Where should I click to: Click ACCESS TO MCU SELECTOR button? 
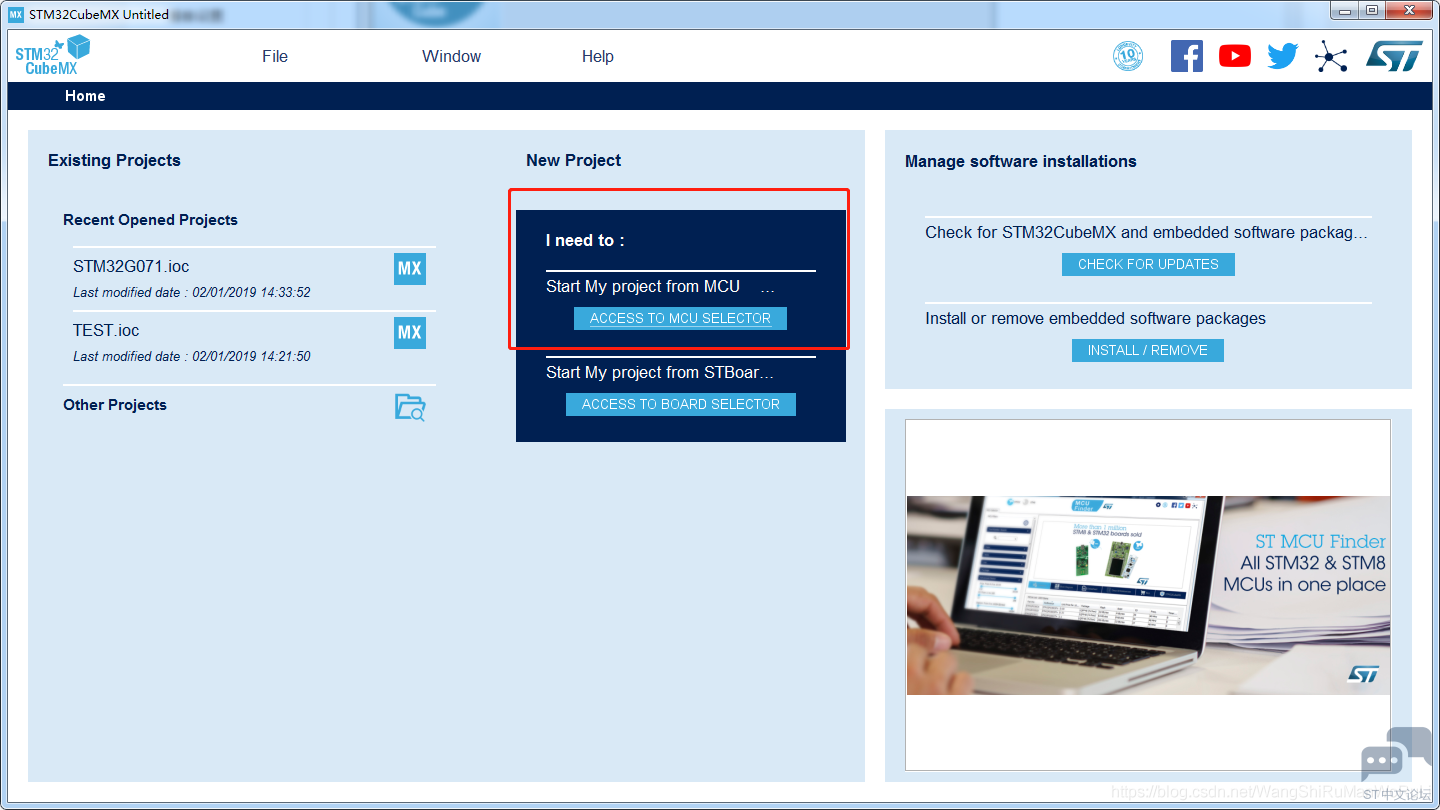coord(680,318)
